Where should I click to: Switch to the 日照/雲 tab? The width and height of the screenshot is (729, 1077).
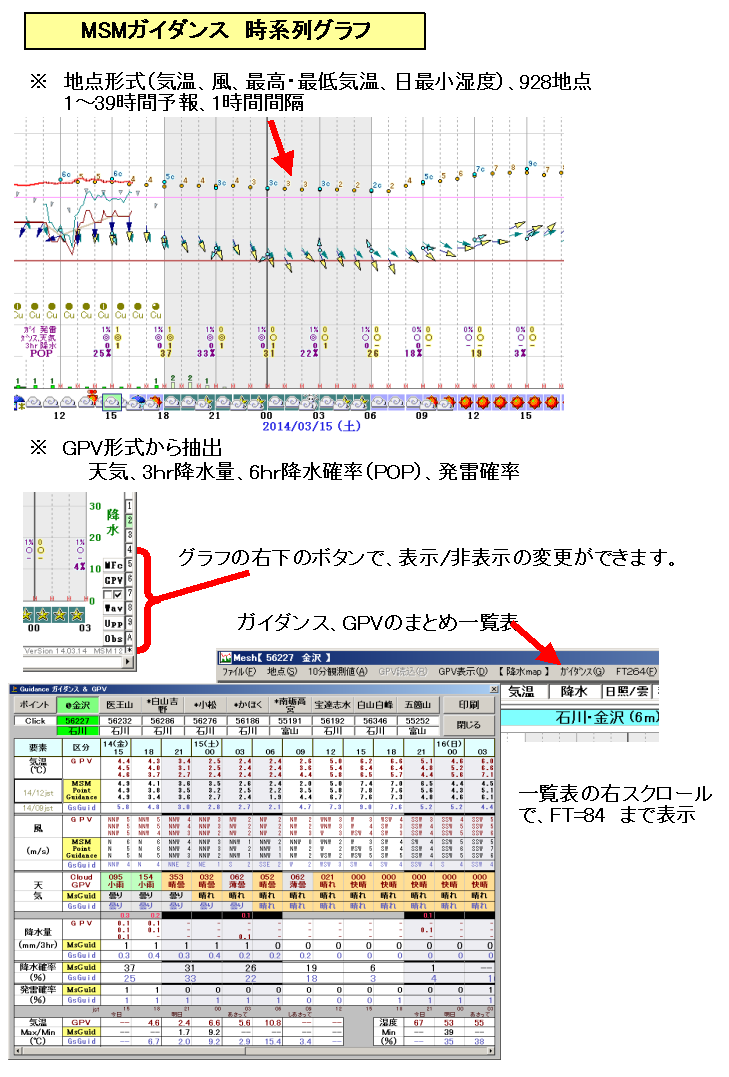(x=626, y=692)
